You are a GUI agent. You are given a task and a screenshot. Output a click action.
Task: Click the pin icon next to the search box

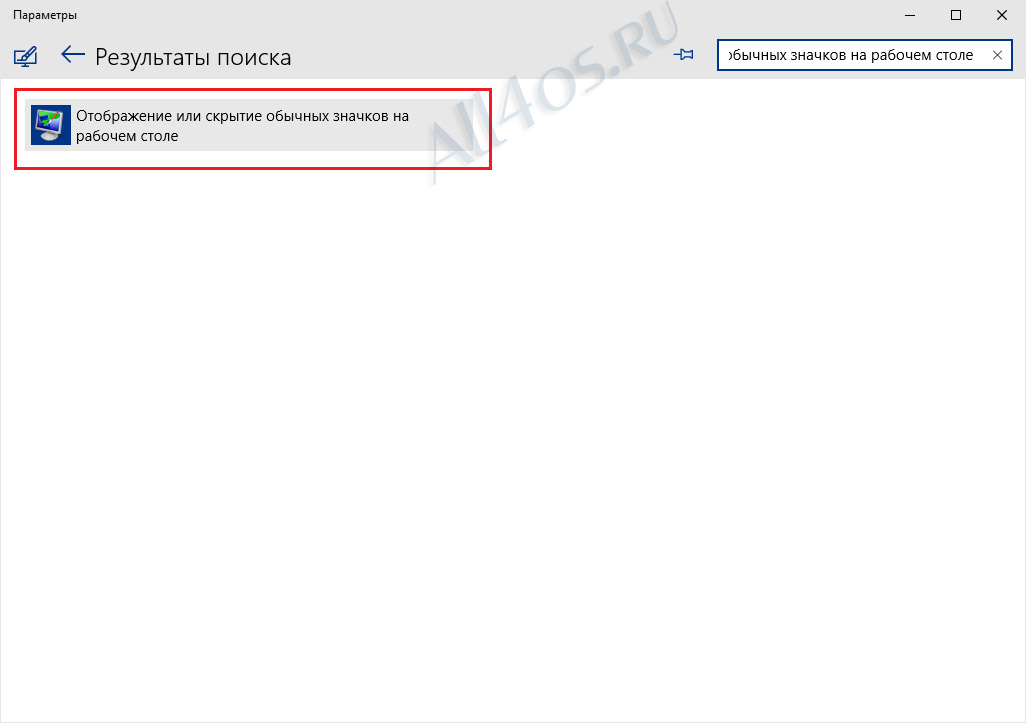click(683, 54)
